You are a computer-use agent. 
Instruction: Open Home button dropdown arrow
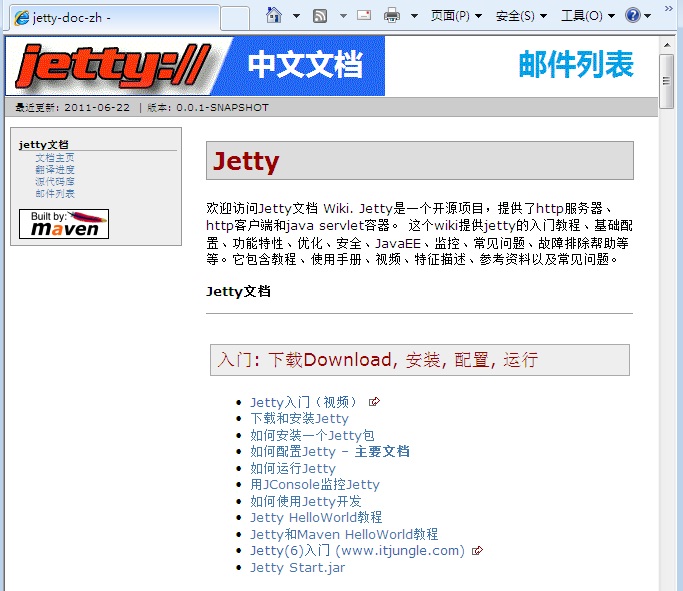296,16
